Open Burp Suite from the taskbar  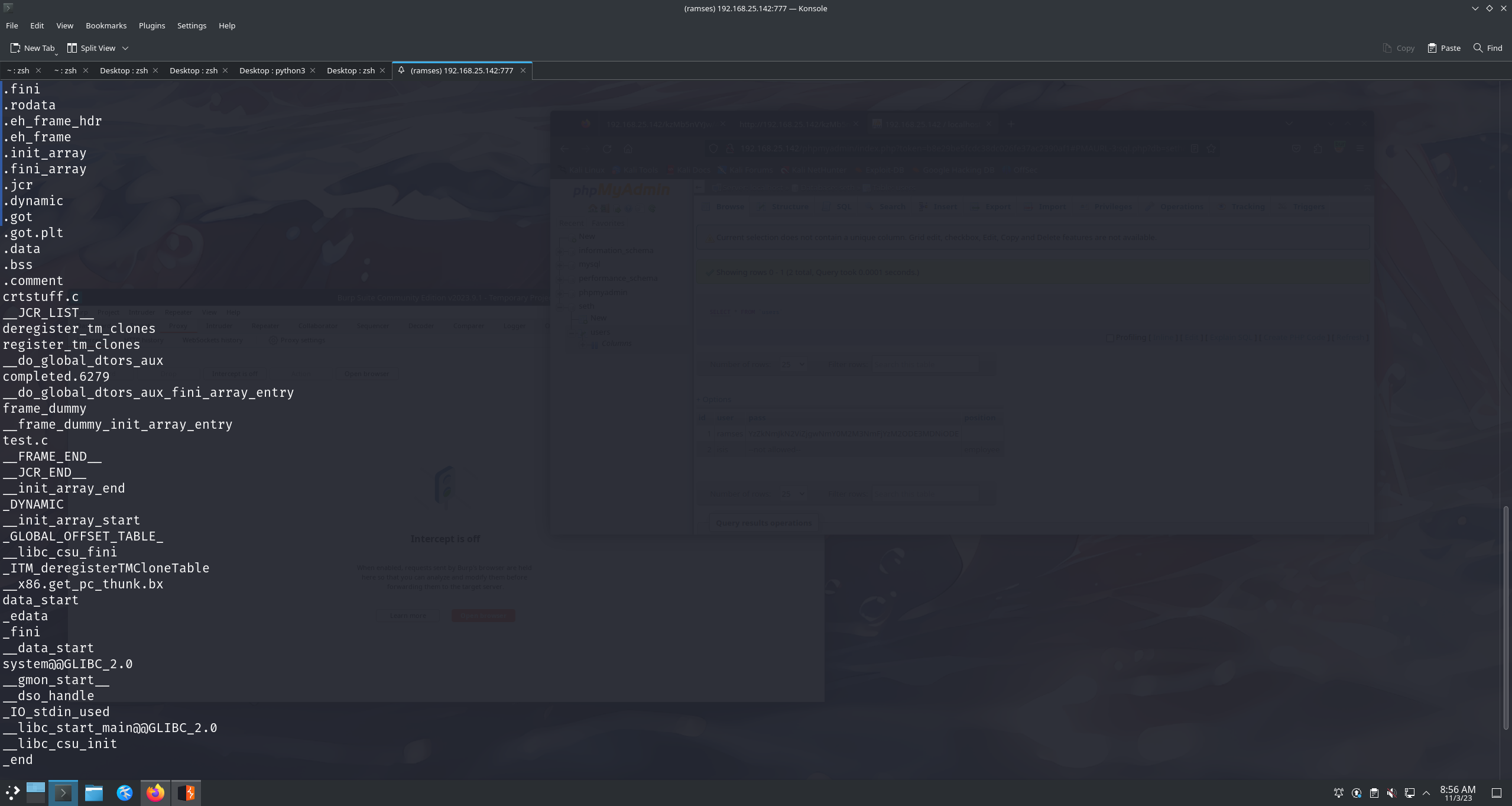tap(186, 792)
